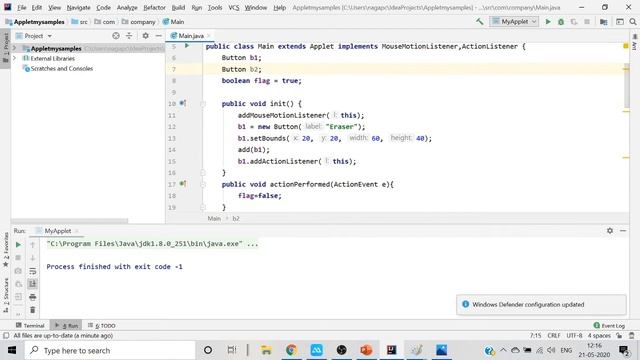Open Project Structure icon in toolbar

(603, 22)
